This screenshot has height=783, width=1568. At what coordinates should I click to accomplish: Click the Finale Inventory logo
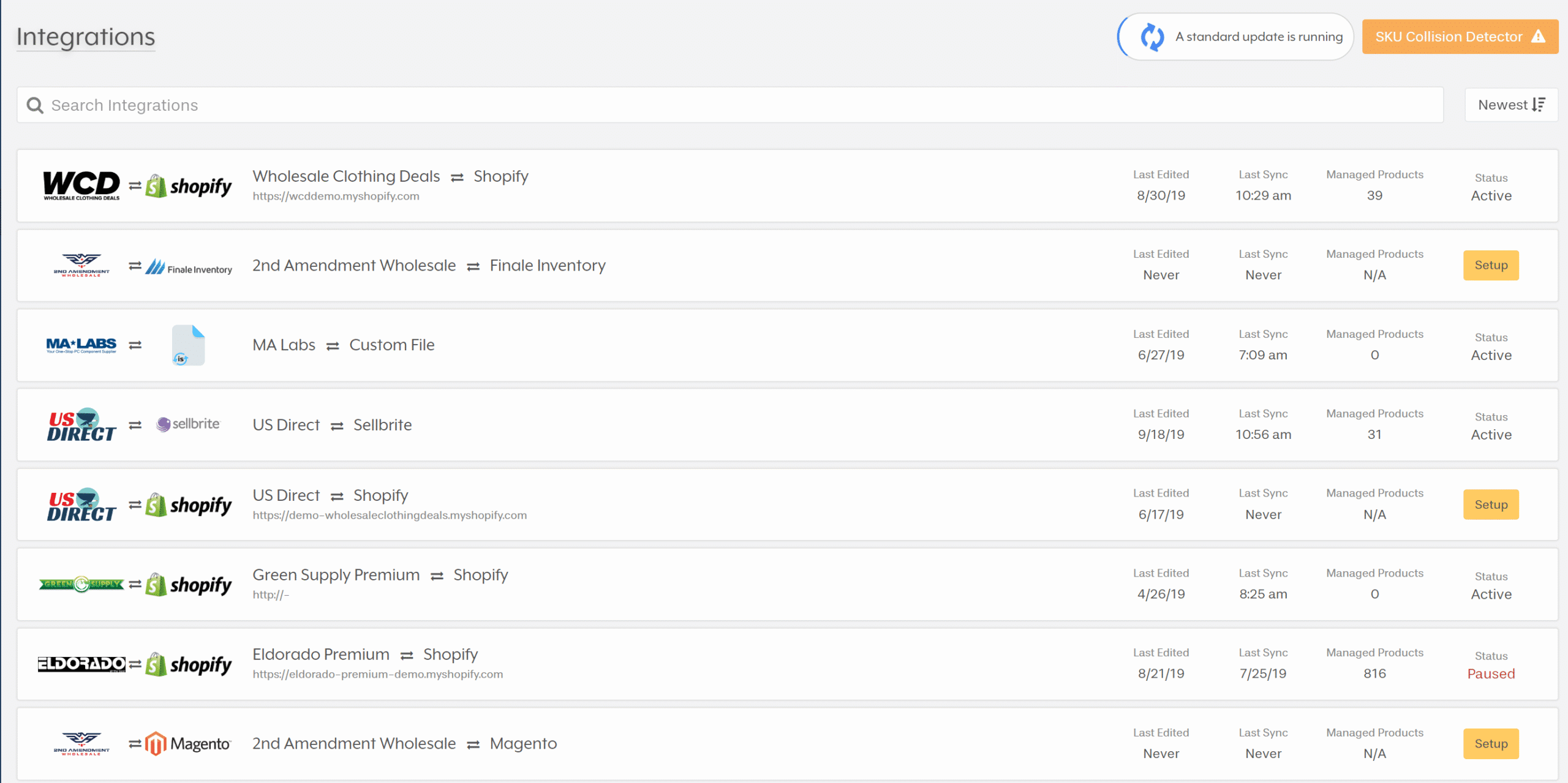click(189, 268)
